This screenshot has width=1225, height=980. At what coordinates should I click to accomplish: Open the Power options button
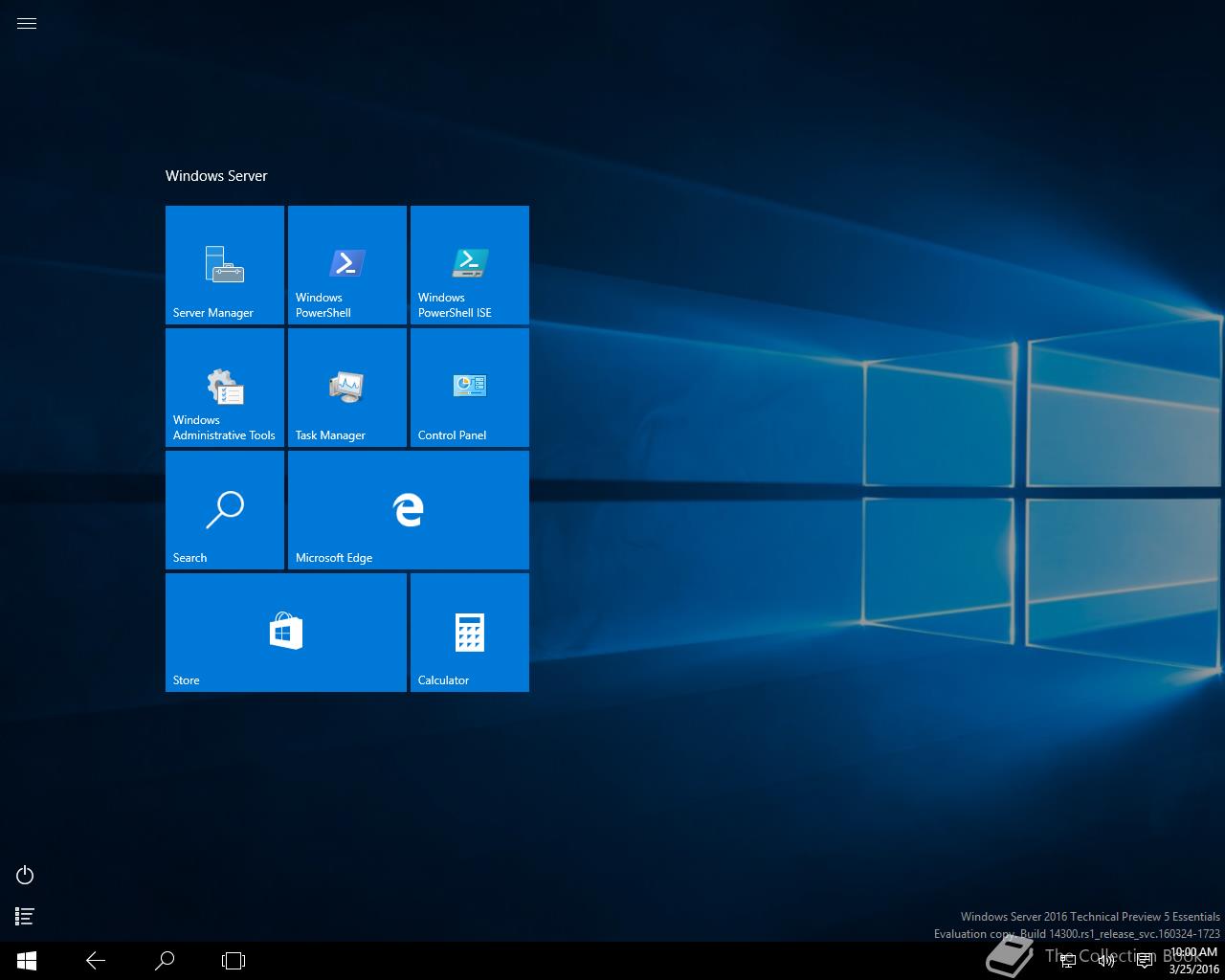coord(26,875)
